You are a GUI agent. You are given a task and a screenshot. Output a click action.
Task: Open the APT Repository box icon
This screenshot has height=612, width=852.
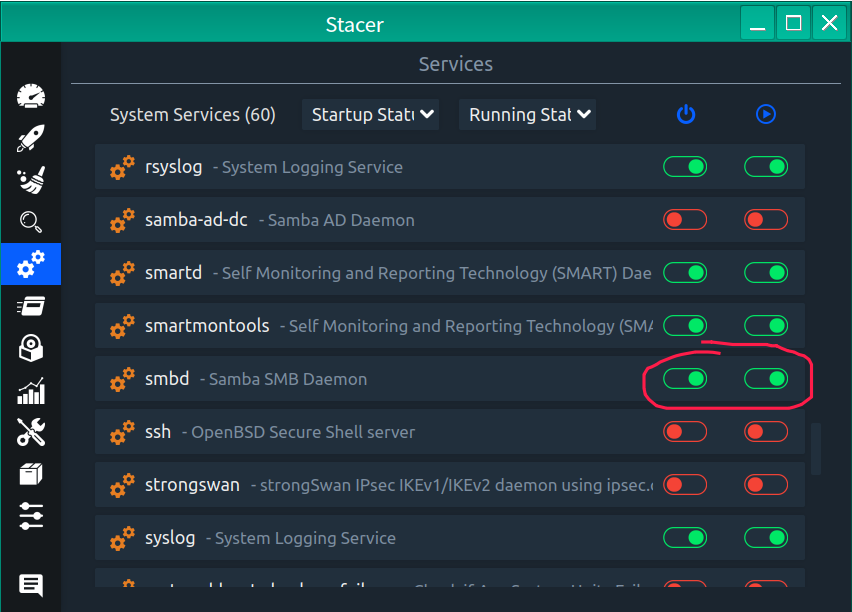[x=31, y=474]
